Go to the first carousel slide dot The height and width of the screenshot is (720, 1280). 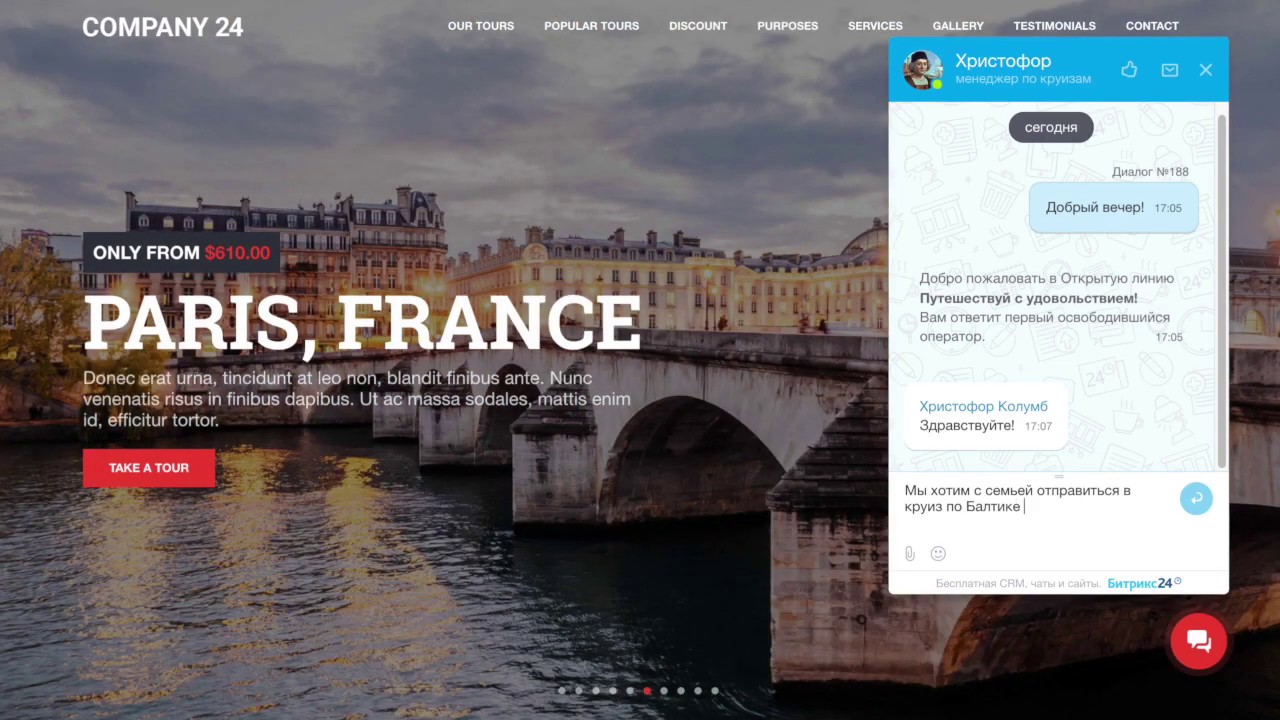[562, 690]
